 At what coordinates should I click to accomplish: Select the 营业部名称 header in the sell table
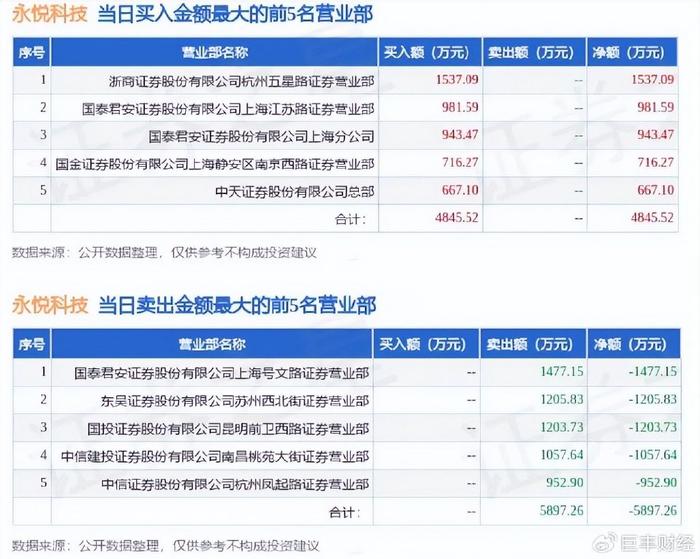pos(212,344)
